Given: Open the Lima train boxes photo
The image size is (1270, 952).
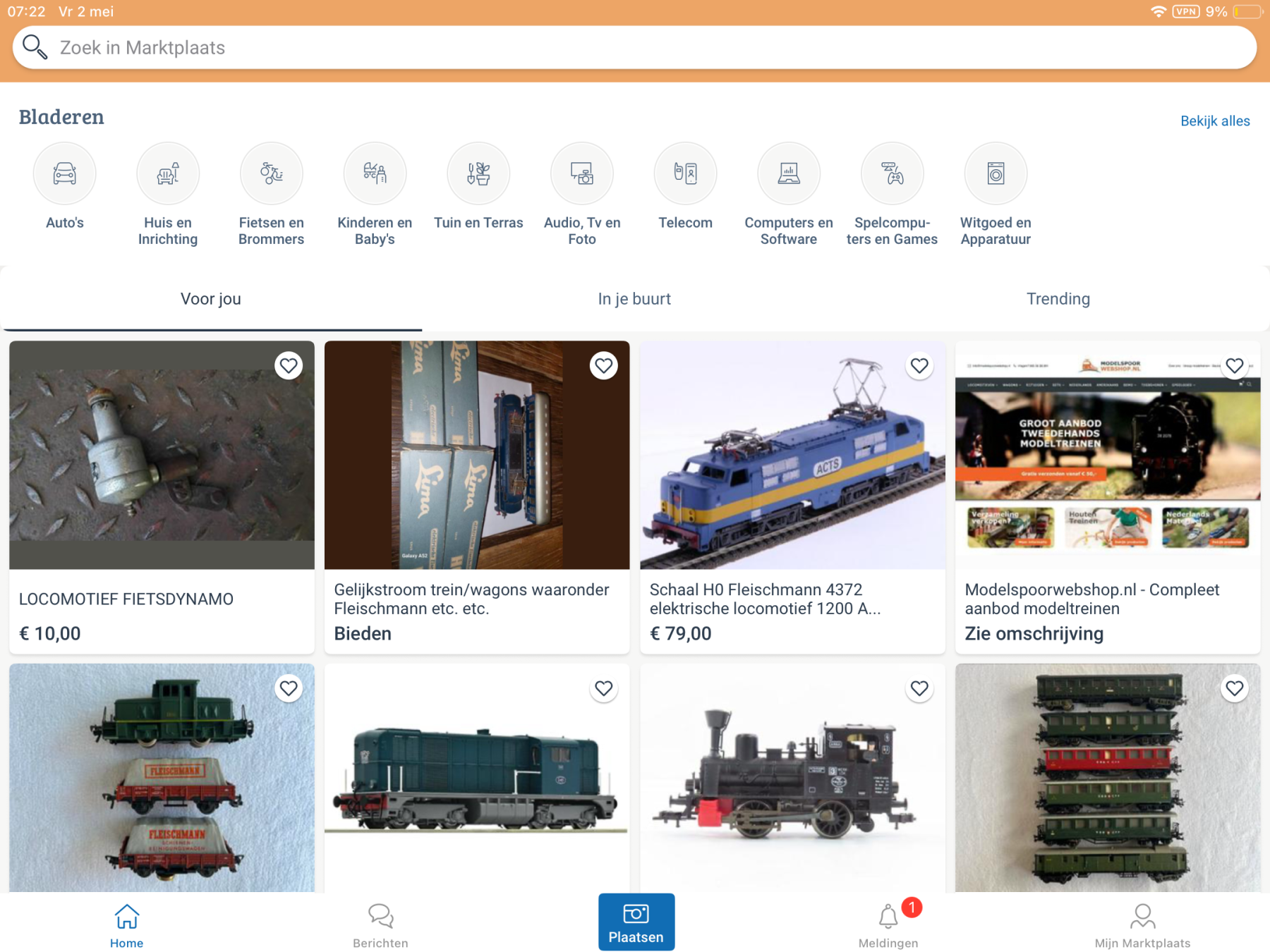Looking at the screenshot, I should [477, 455].
